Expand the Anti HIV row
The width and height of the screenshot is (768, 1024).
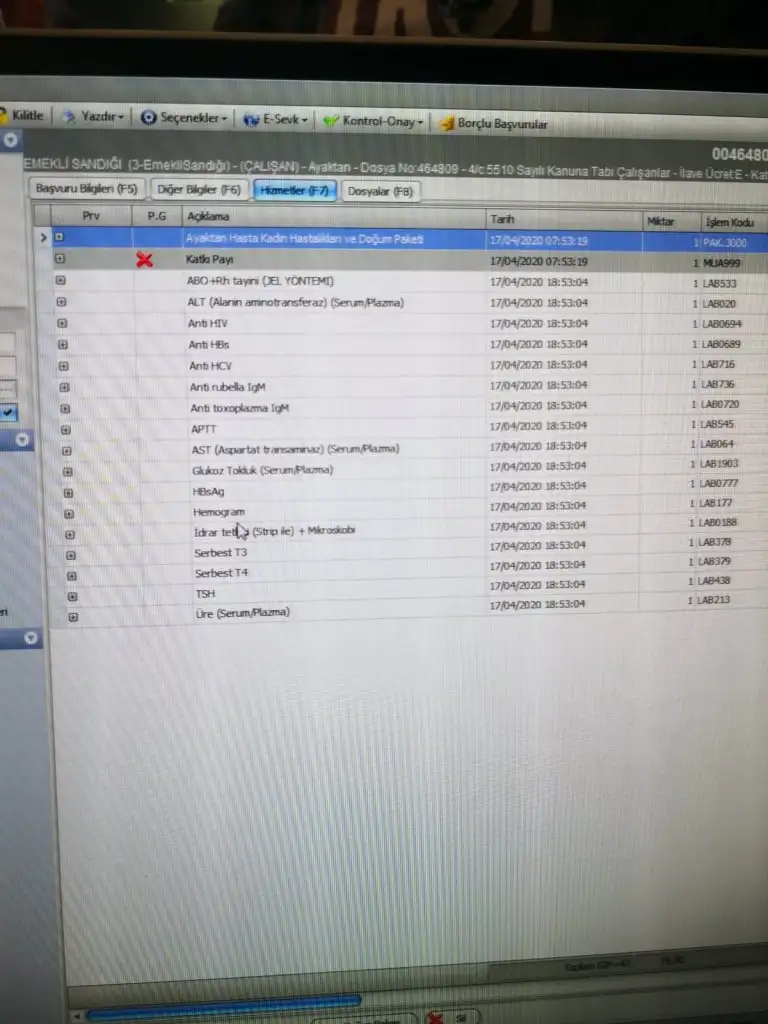coord(62,323)
